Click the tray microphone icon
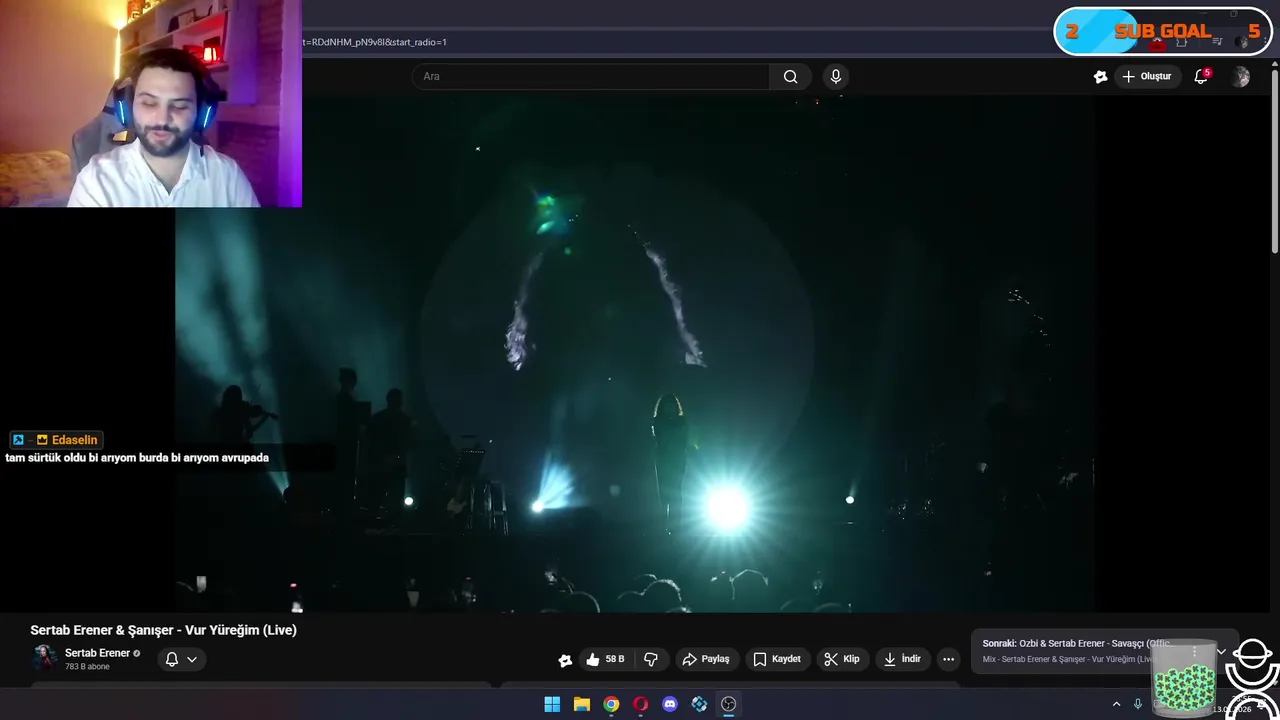The image size is (1280, 720). pos(1138,704)
